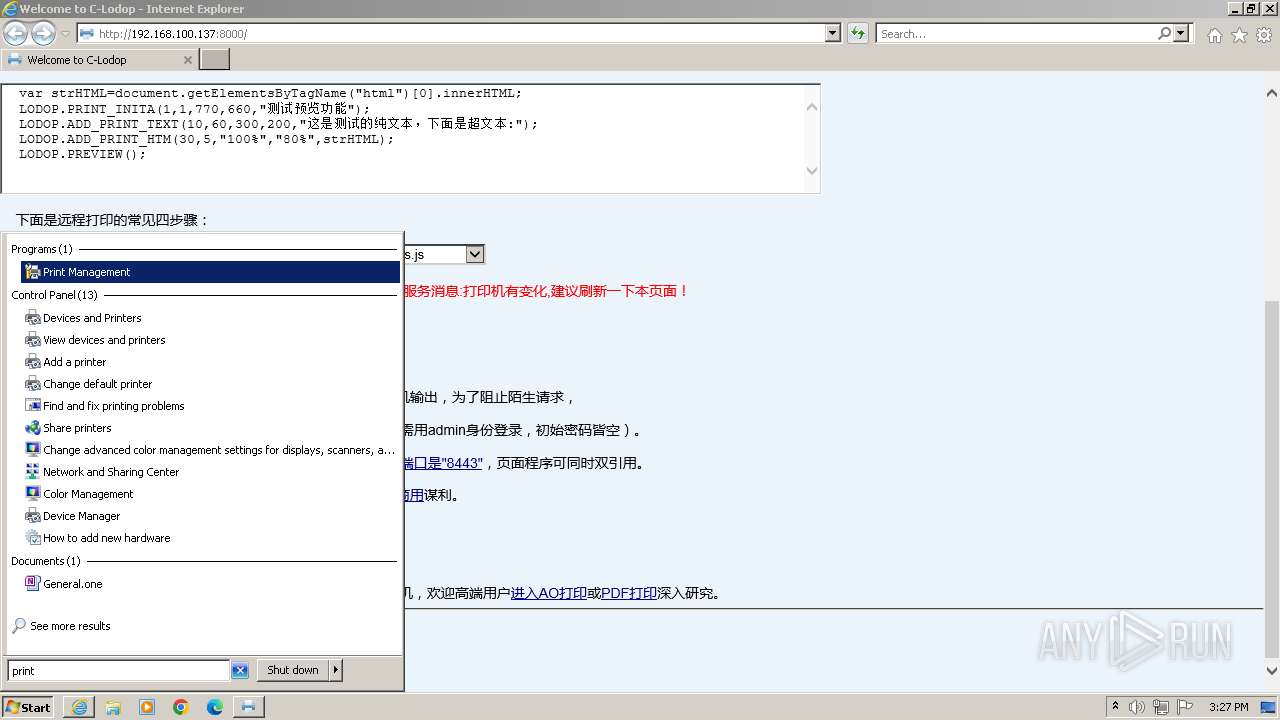The image size is (1280, 720).
Task: Click the Share printers icon
Action: 33,428
